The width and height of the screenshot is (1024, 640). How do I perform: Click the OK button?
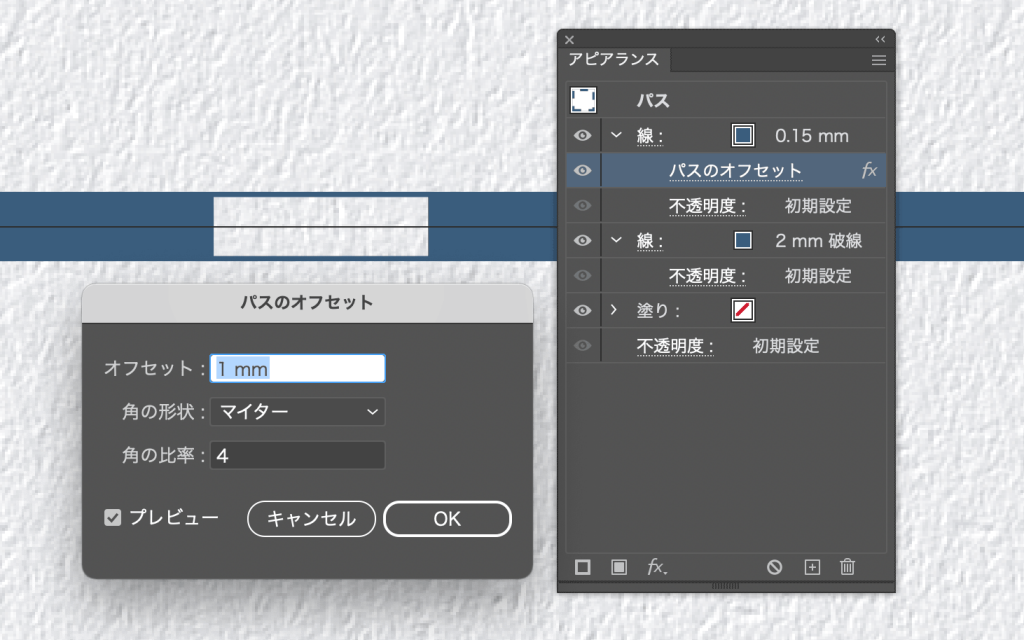pos(447,519)
